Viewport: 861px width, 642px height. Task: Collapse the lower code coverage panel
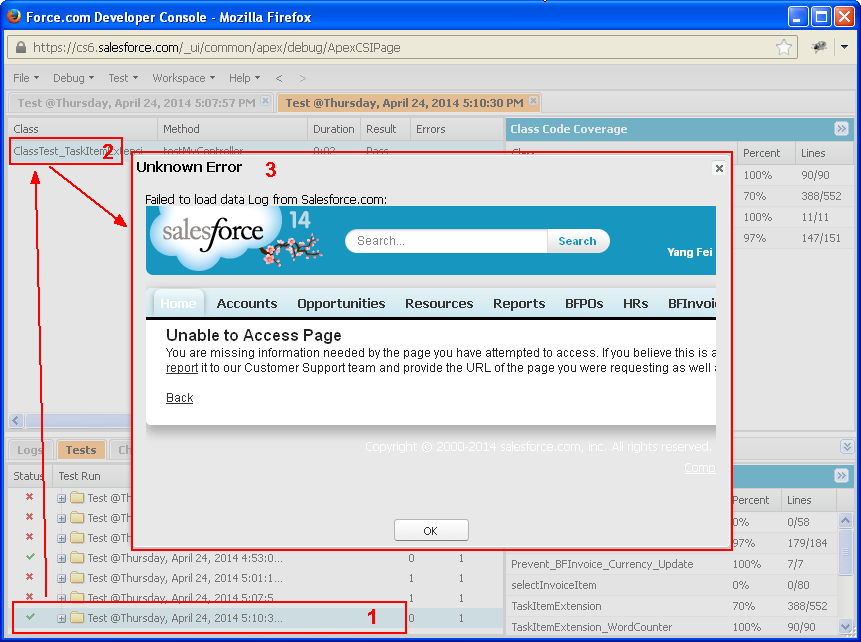click(x=841, y=475)
